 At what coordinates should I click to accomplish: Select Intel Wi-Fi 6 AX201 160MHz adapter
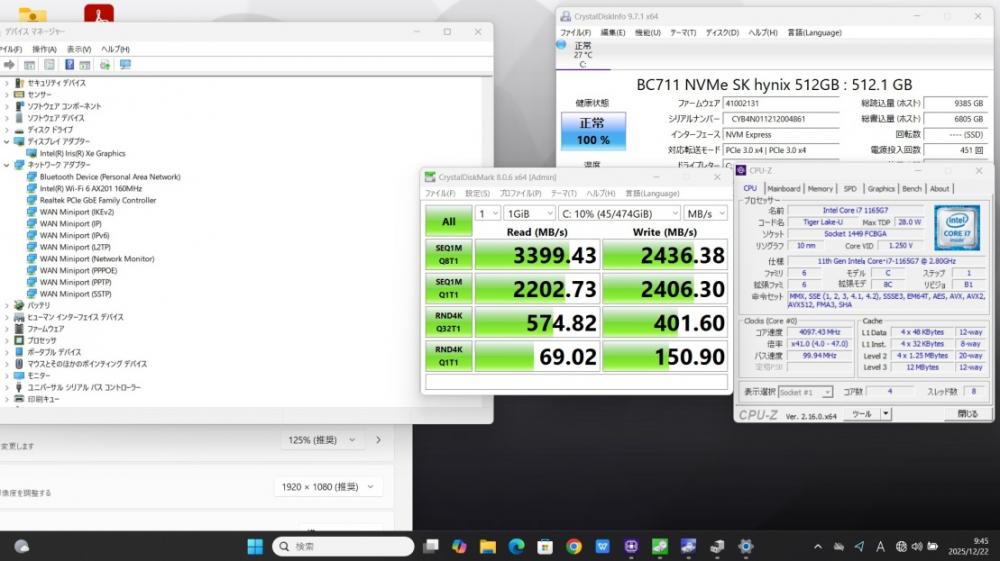[x=90, y=188]
